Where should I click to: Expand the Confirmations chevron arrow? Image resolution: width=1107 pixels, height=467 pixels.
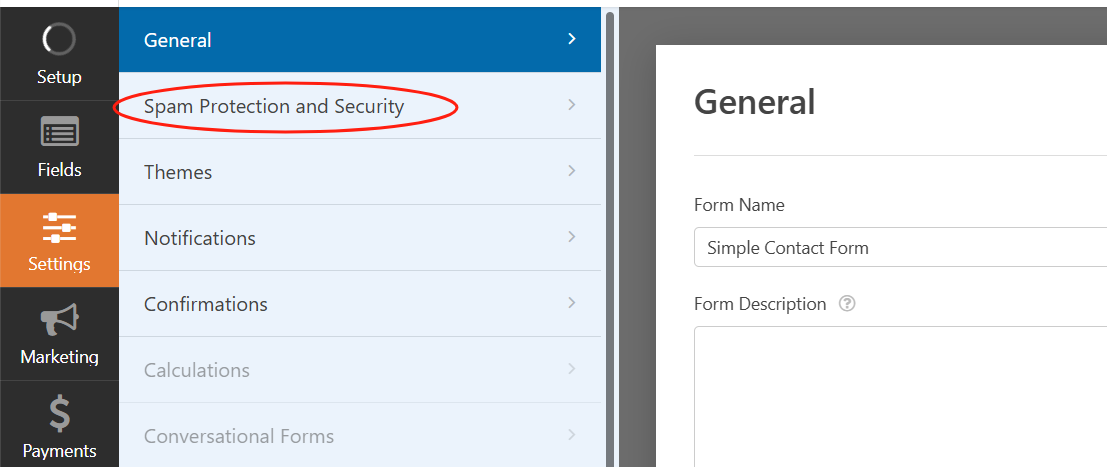[572, 303]
